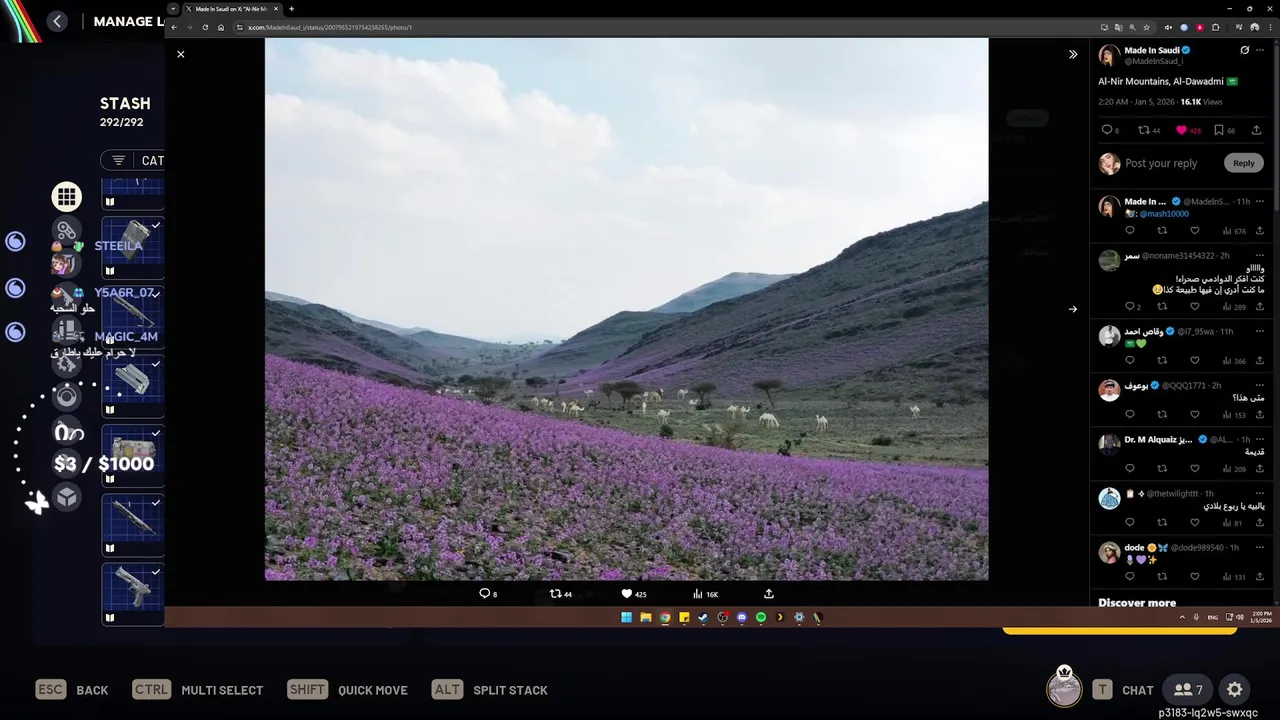Click QUICK MOVE hint in game
Viewport: 1280px width, 720px height.
347,690
